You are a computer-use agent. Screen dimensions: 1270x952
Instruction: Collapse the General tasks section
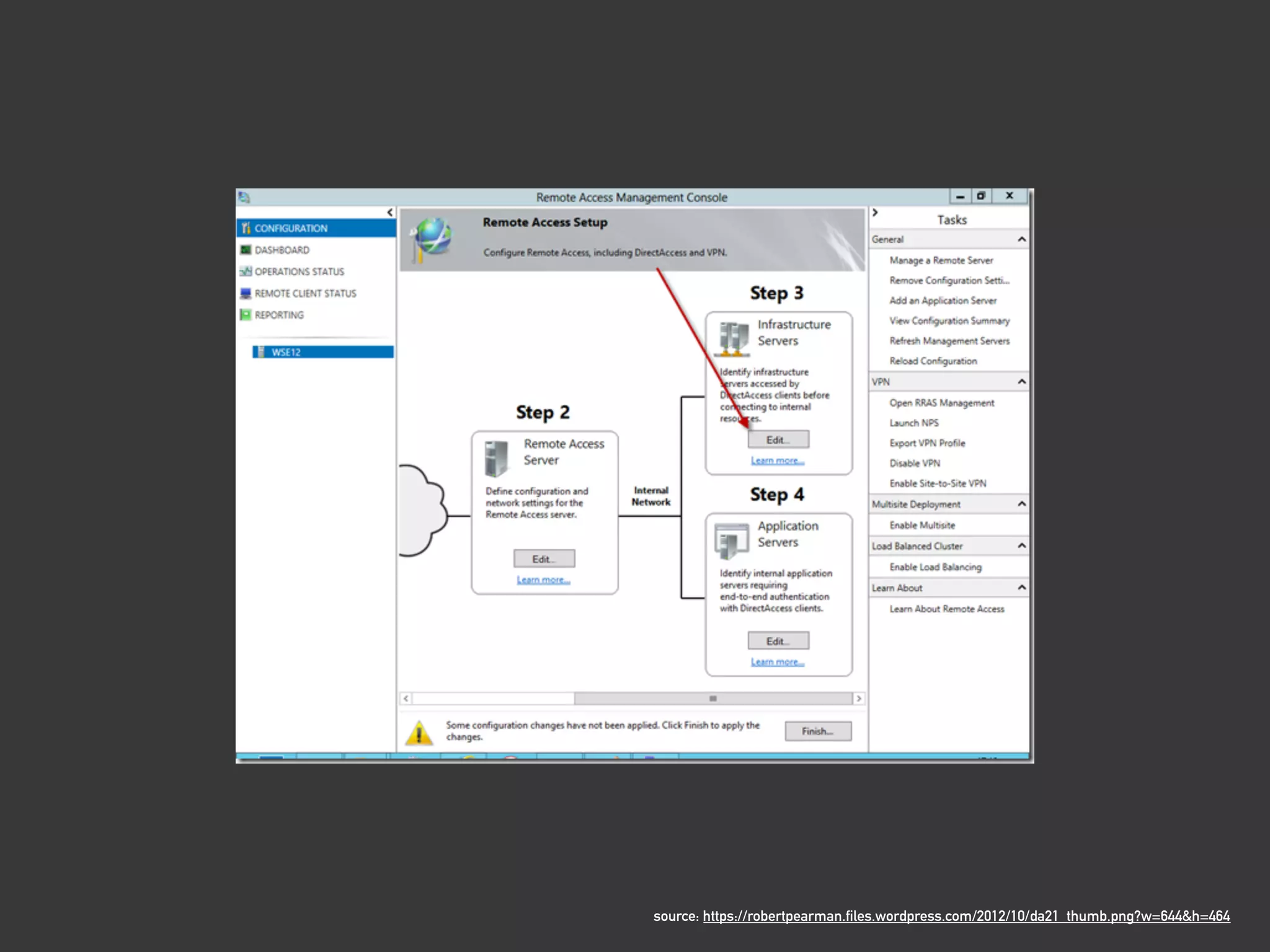(x=1021, y=239)
